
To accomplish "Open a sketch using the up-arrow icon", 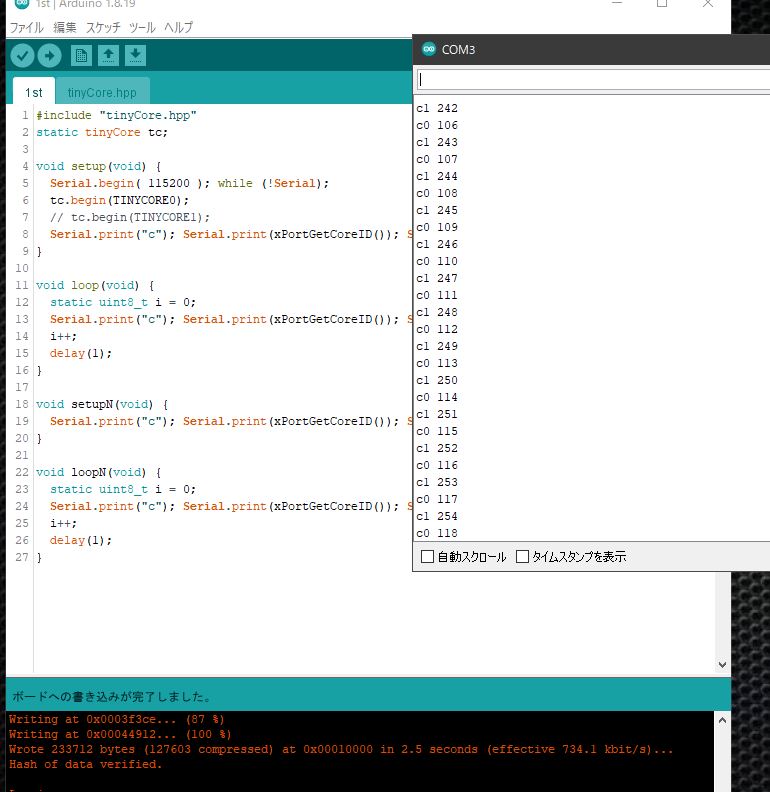I will [108, 56].
